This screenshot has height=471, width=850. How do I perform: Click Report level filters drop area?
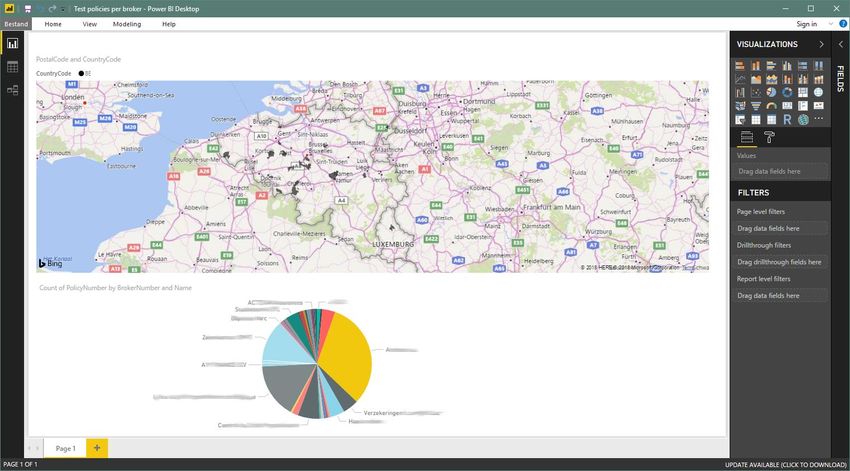(x=780, y=295)
